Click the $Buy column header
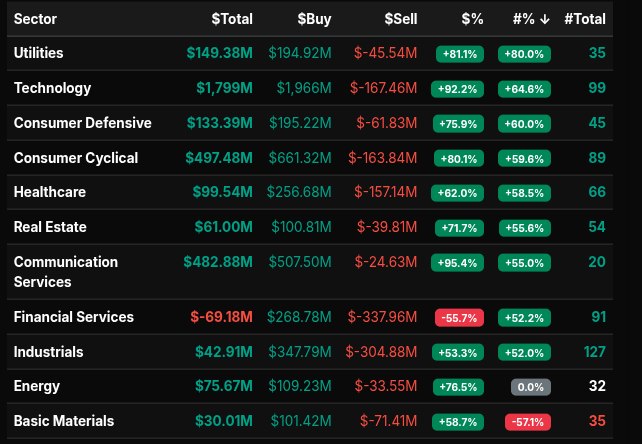Image resolution: width=642 pixels, height=444 pixels. tap(316, 19)
